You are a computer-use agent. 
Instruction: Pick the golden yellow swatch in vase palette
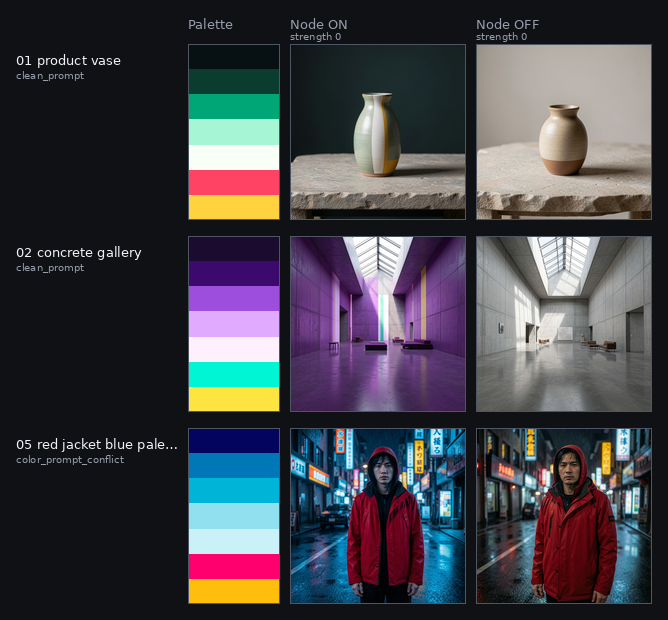coord(234,207)
